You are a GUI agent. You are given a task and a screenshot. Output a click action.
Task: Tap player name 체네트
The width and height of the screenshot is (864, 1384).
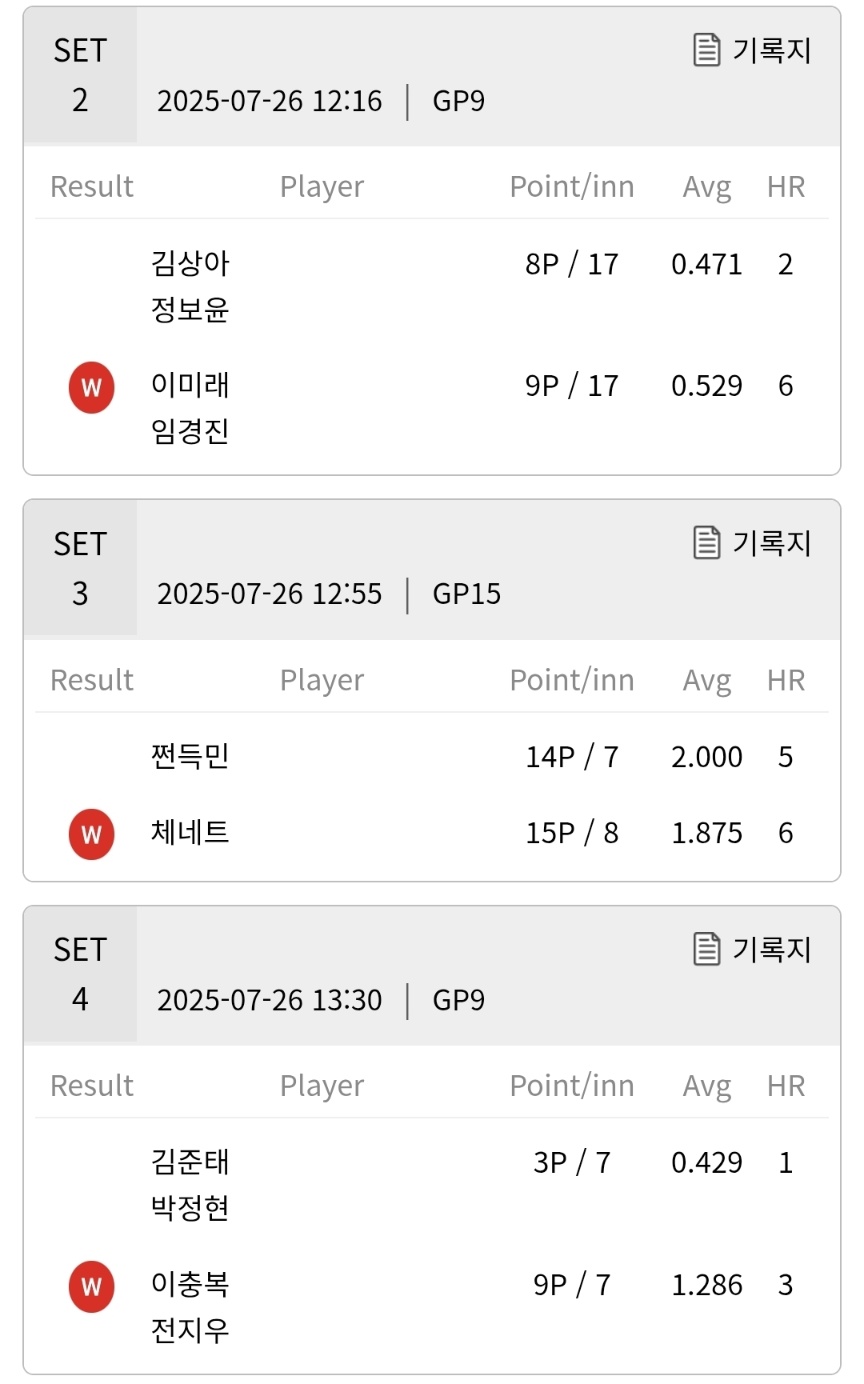(x=190, y=832)
